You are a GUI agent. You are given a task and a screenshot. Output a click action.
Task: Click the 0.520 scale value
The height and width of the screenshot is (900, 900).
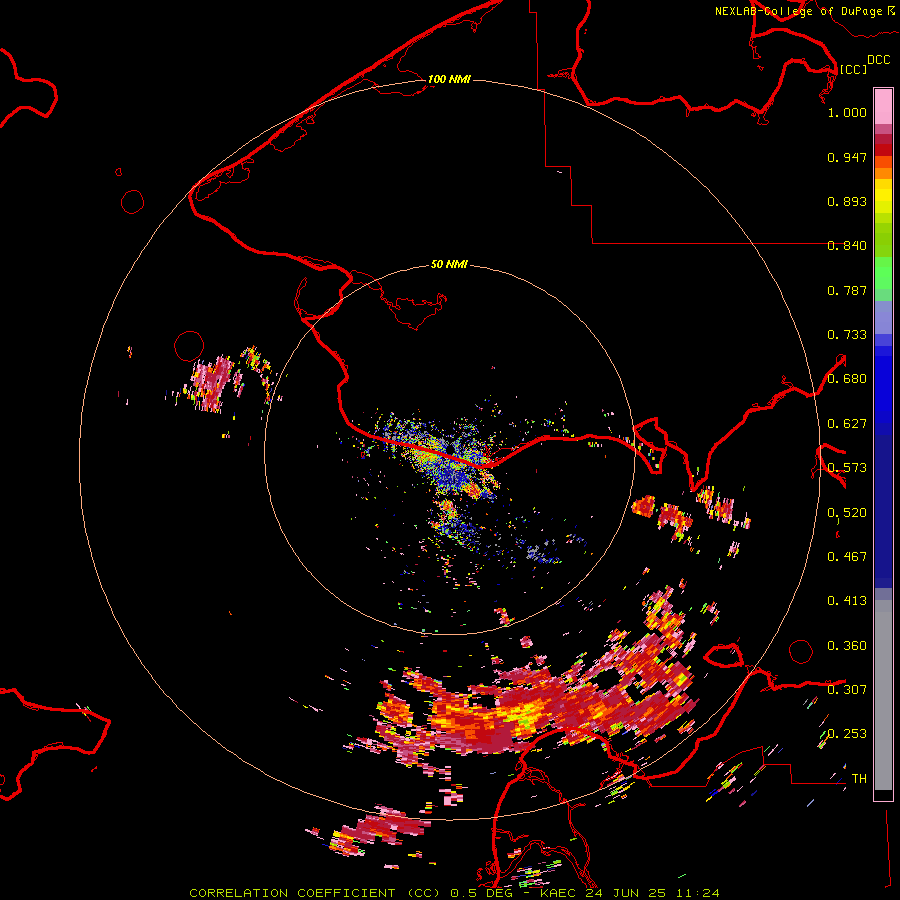(847, 513)
